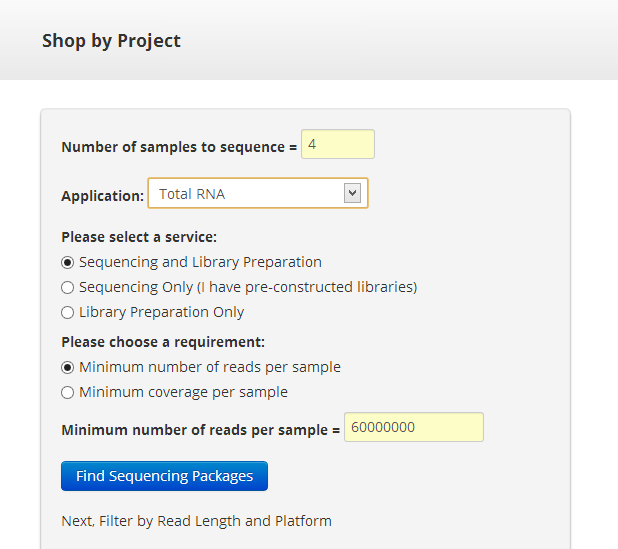This screenshot has width=618, height=549.
Task: Pick Minimum number of reads radio button
Action: [x=68, y=367]
